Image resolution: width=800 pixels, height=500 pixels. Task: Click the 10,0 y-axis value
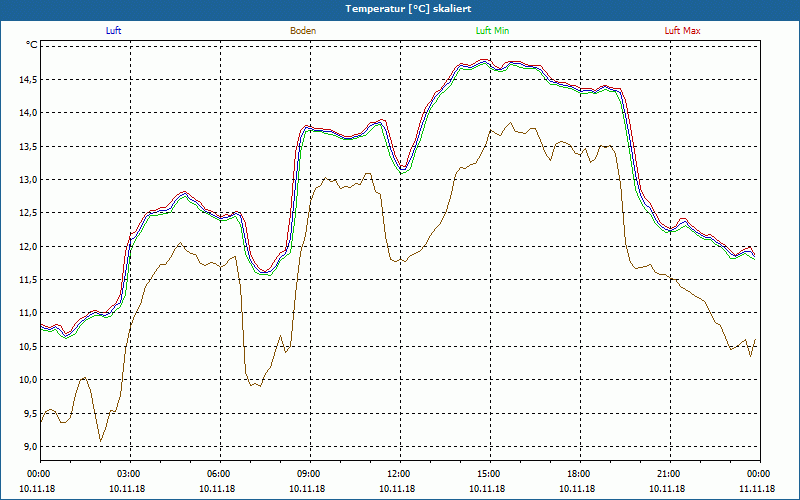pyautogui.click(x=29, y=380)
